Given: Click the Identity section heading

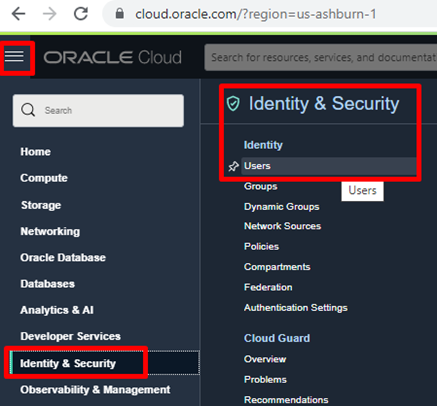Looking at the screenshot, I should tap(263, 145).
